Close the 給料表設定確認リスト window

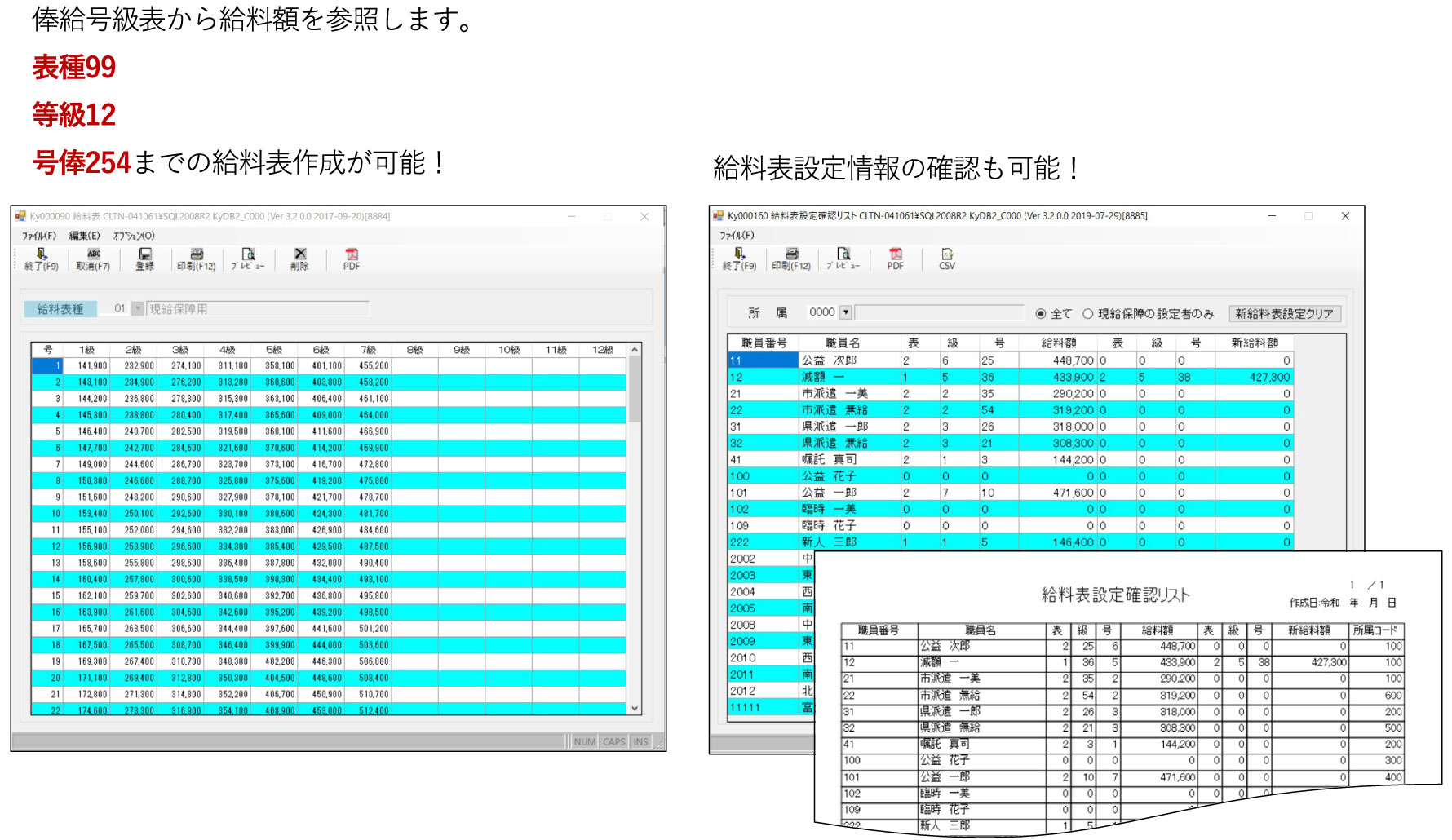pos(1345,216)
